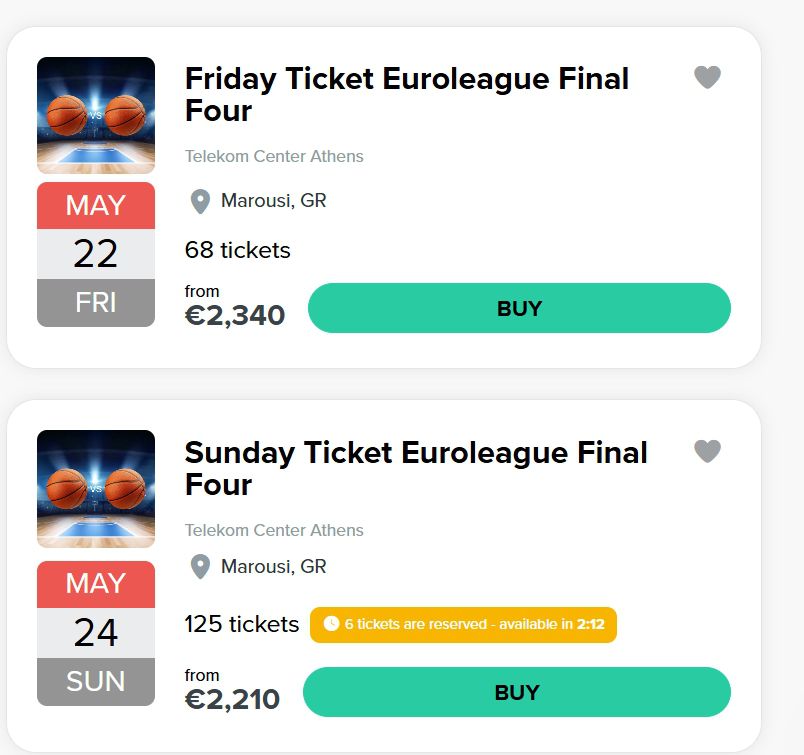Click Telekom Center Athens venue on Sunday card
Viewport: 804px width, 755px height.
point(274,530)
